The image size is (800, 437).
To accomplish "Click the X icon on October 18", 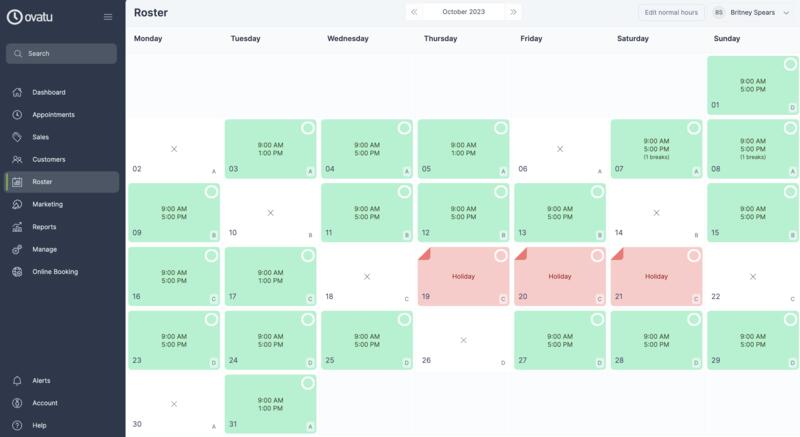I will point(367,276).
